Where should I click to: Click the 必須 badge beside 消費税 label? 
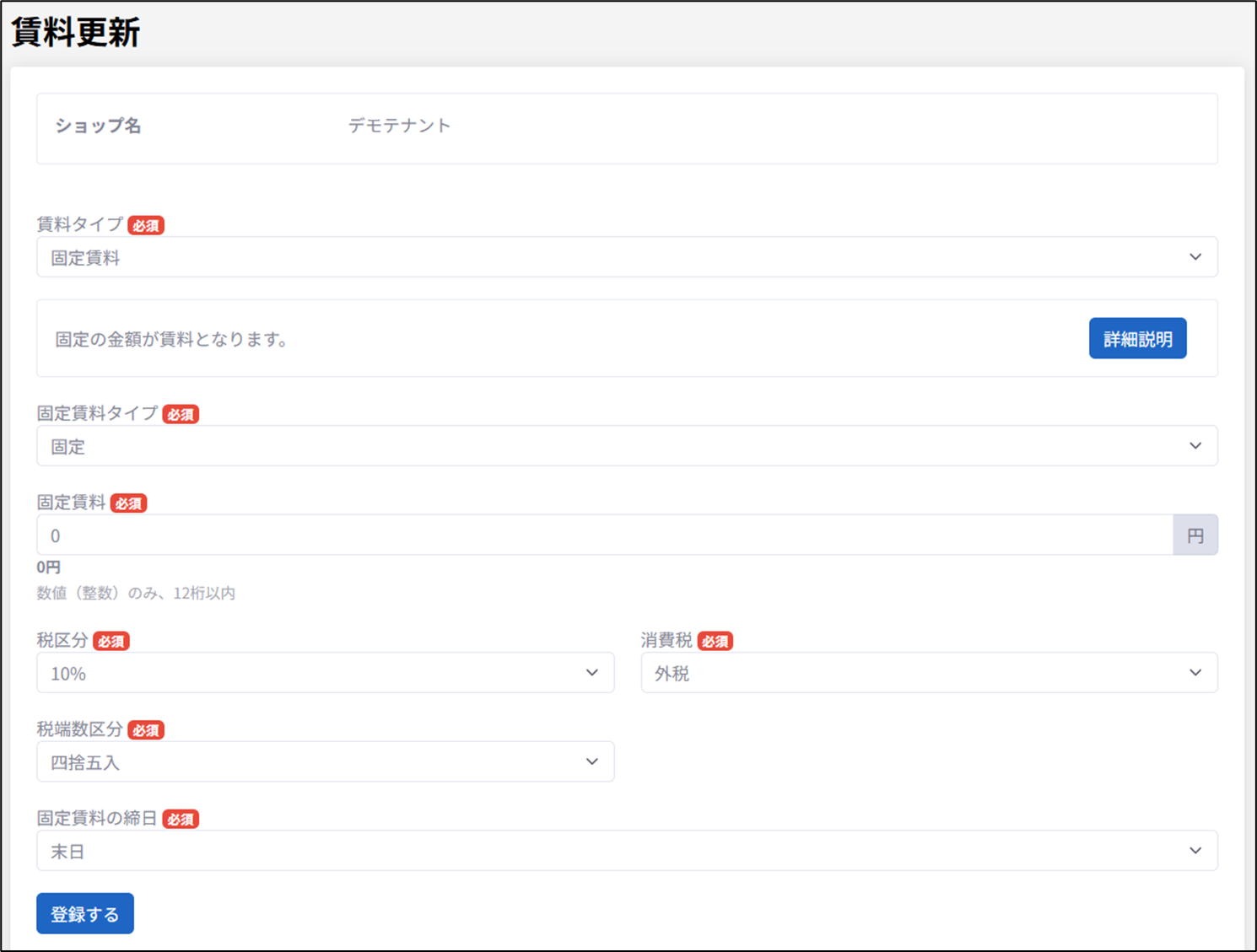pyautogui.click(x=715, y=642)
